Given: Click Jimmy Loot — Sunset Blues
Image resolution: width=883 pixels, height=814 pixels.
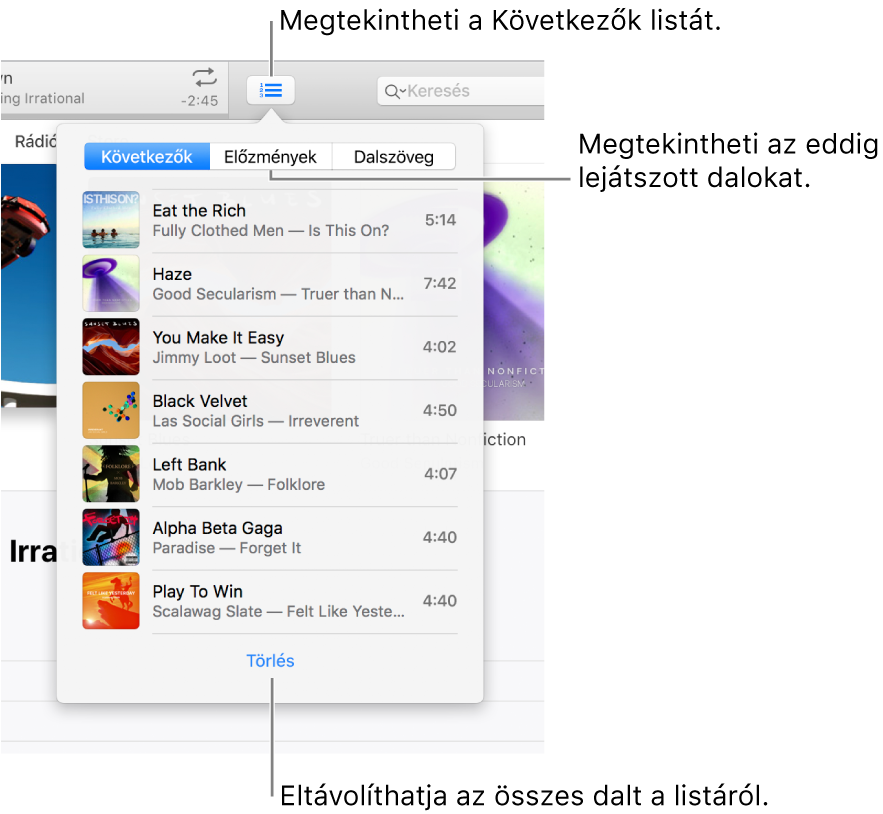Looking at the screenshot, I should 254,358.
